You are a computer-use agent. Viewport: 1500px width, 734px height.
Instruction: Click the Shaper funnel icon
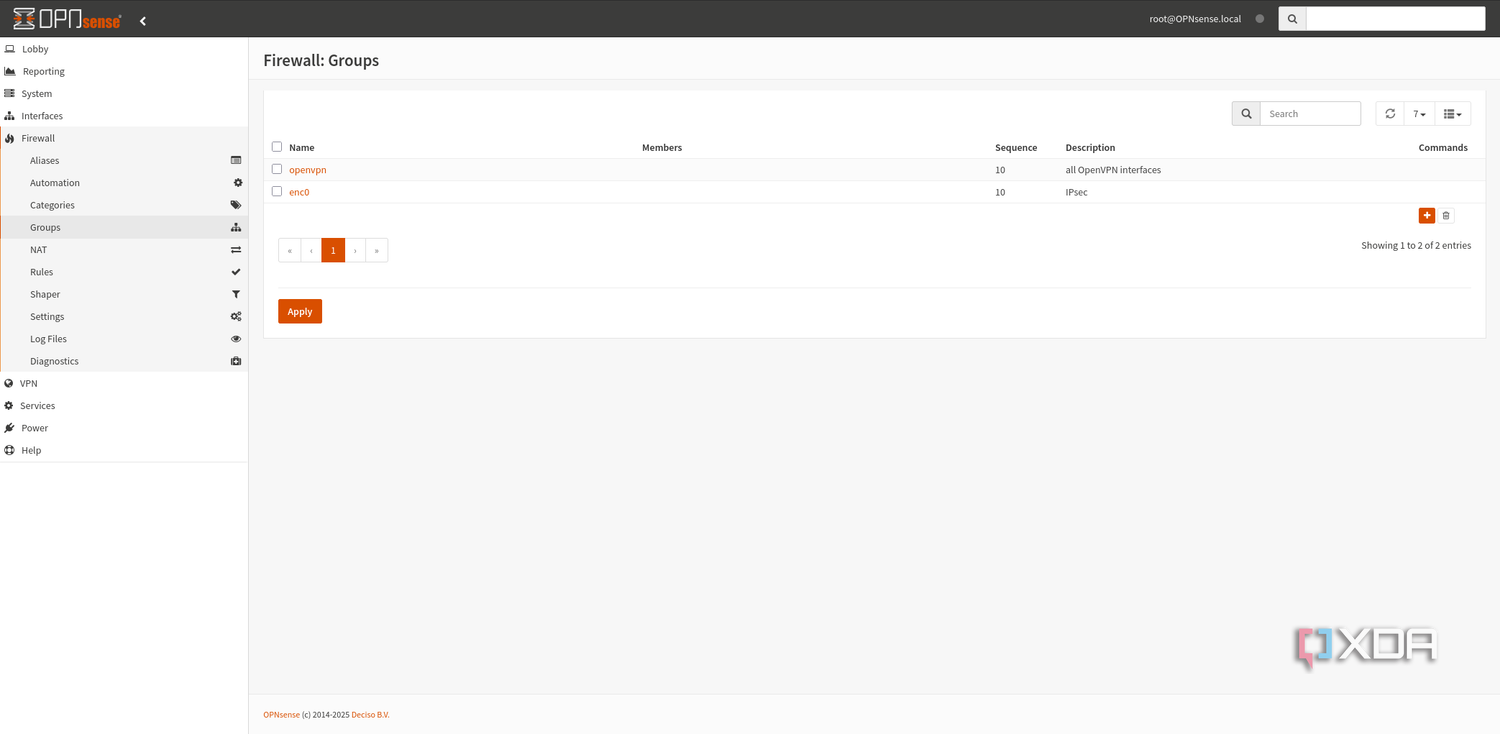click(236, 294)
